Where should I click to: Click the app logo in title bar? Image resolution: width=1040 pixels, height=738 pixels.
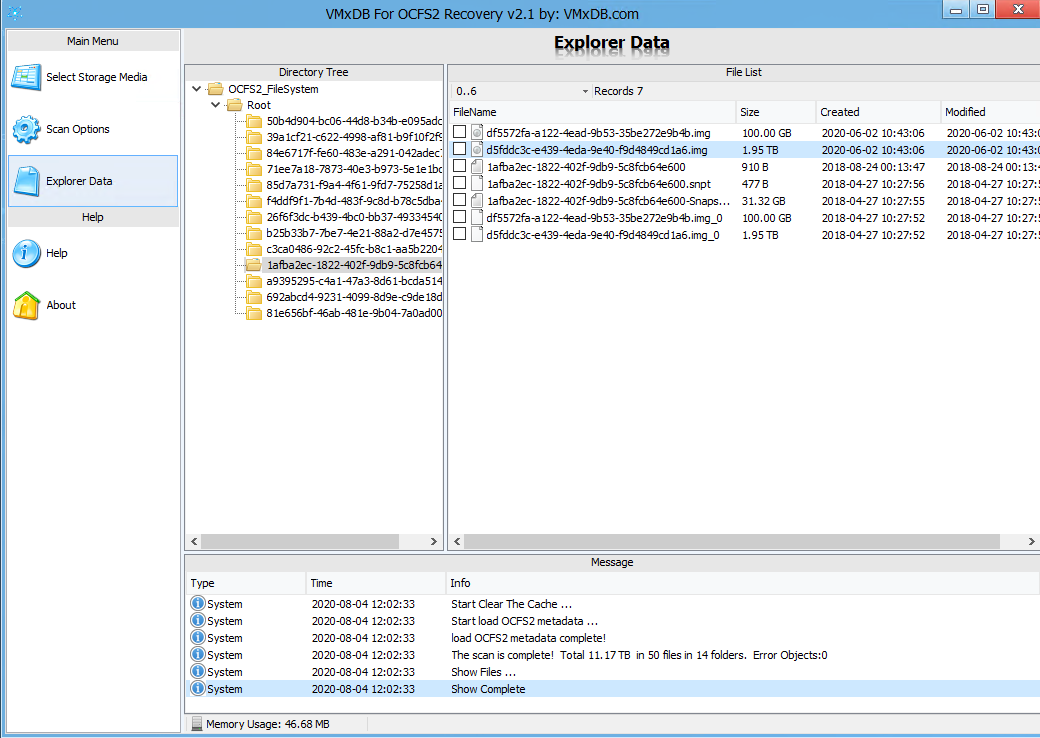(15, 13)
